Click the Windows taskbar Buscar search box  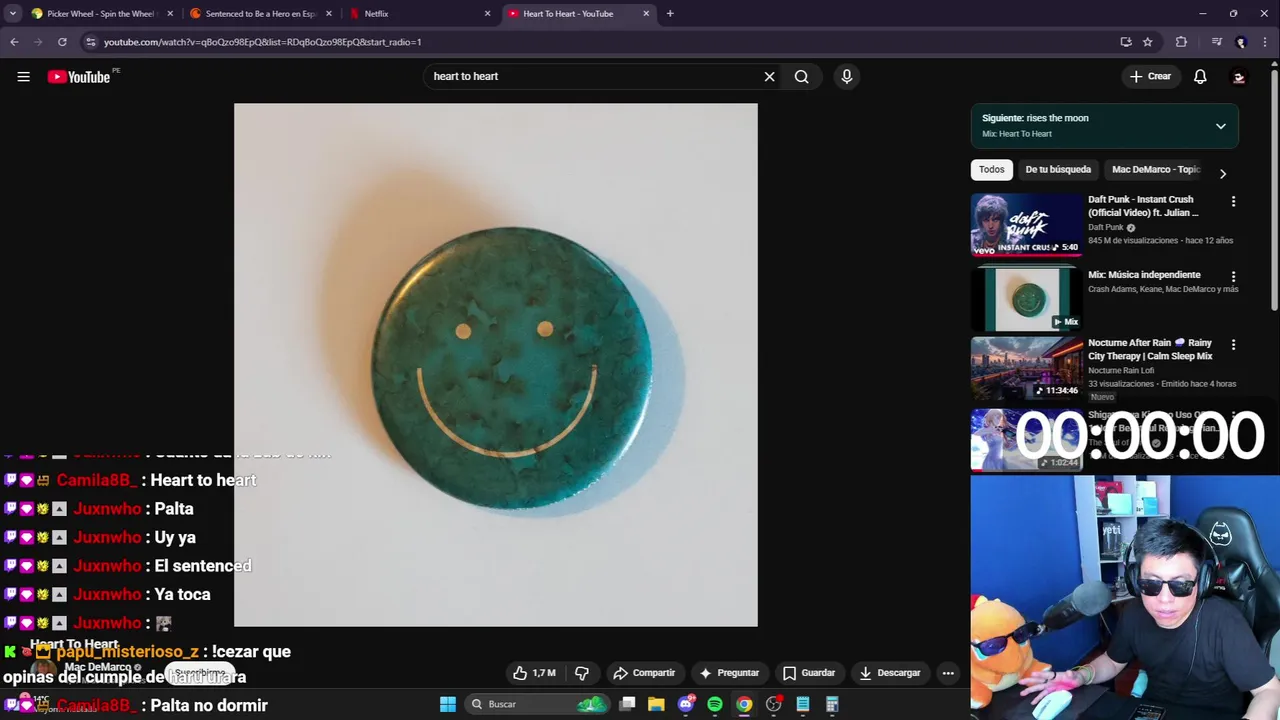pos(538,704)
